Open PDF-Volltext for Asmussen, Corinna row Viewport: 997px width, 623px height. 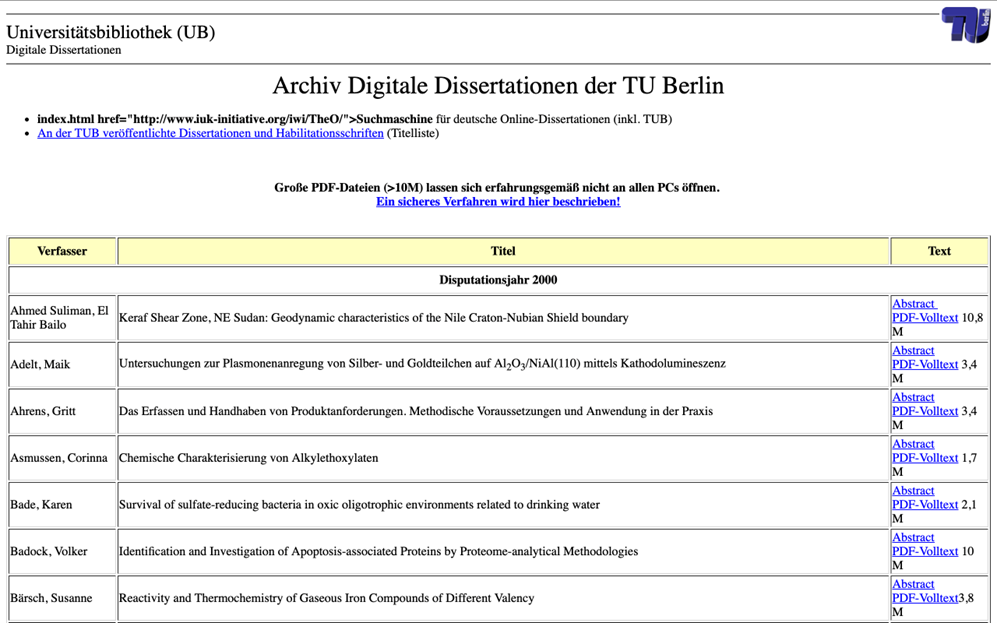(x=925, y=458)
